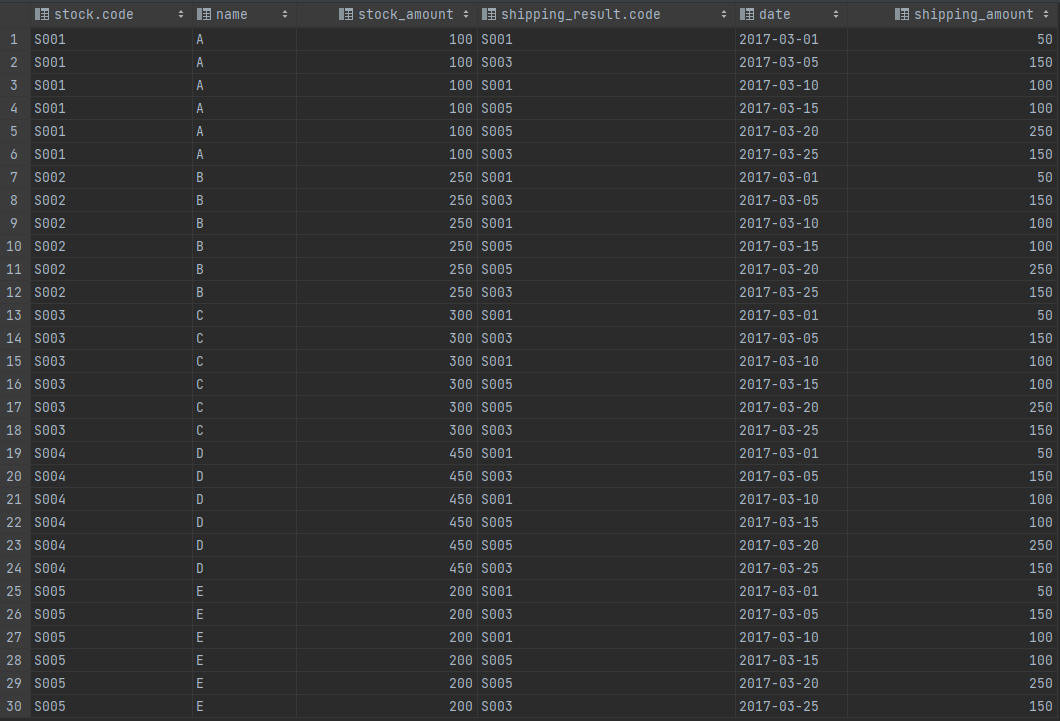Click the table icon beside shipping_result.code header

tap(489, 14)
